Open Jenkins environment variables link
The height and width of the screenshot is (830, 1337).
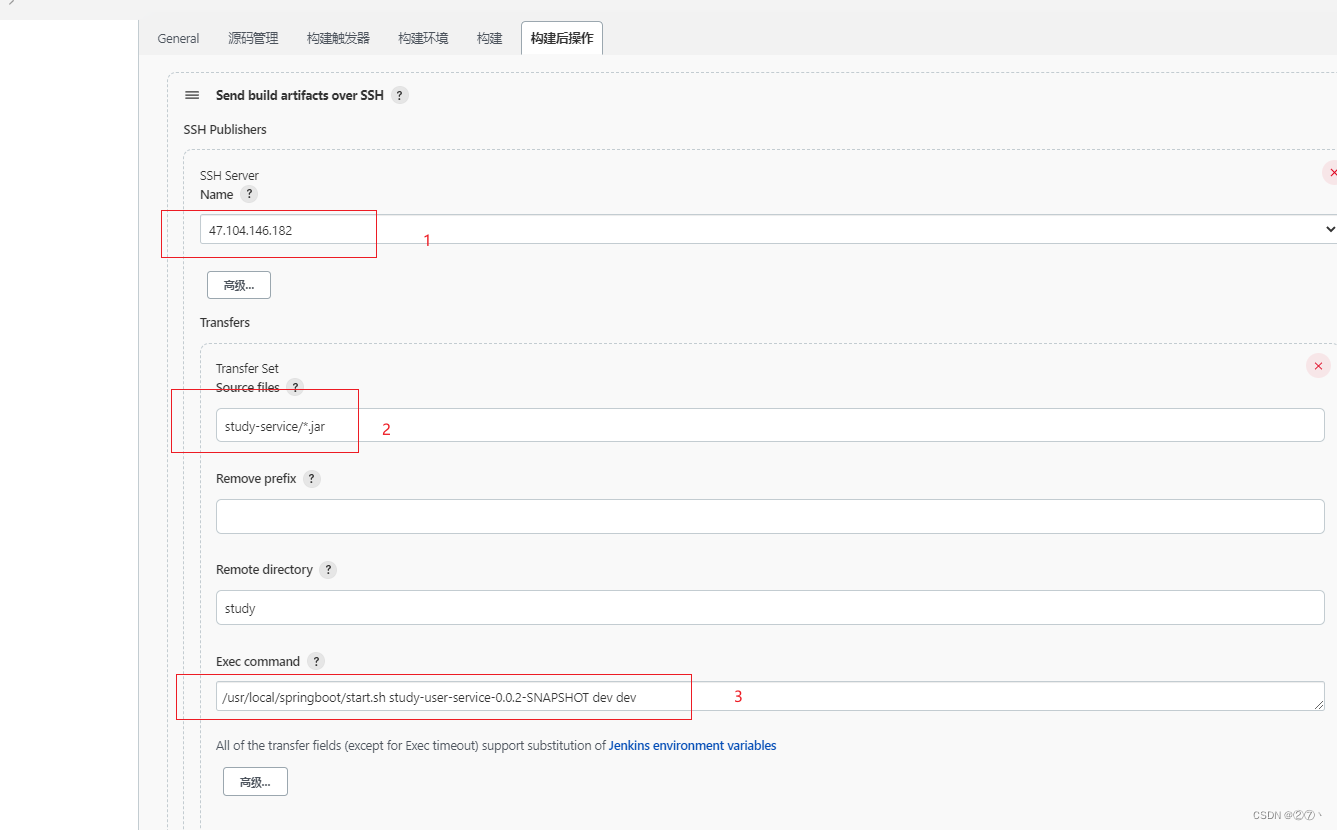point(692,745)
